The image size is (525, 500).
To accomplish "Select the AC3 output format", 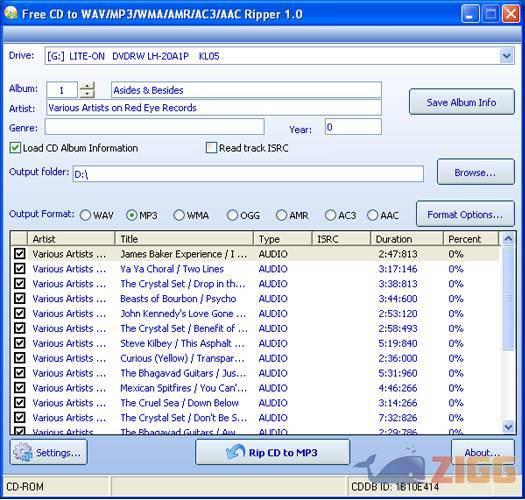I will click(330, 215).
